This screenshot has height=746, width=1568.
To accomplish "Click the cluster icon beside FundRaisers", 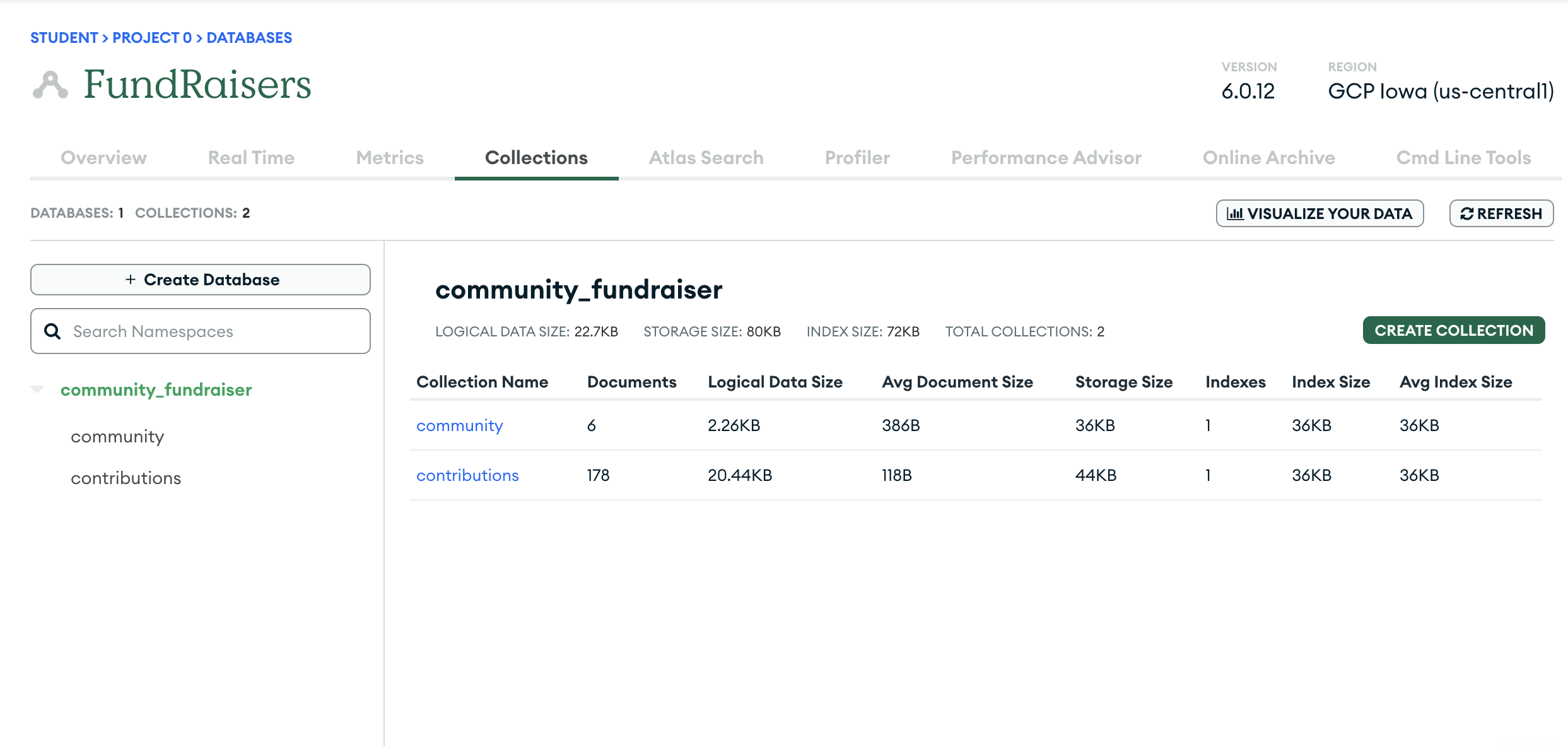I will [50, 85].
